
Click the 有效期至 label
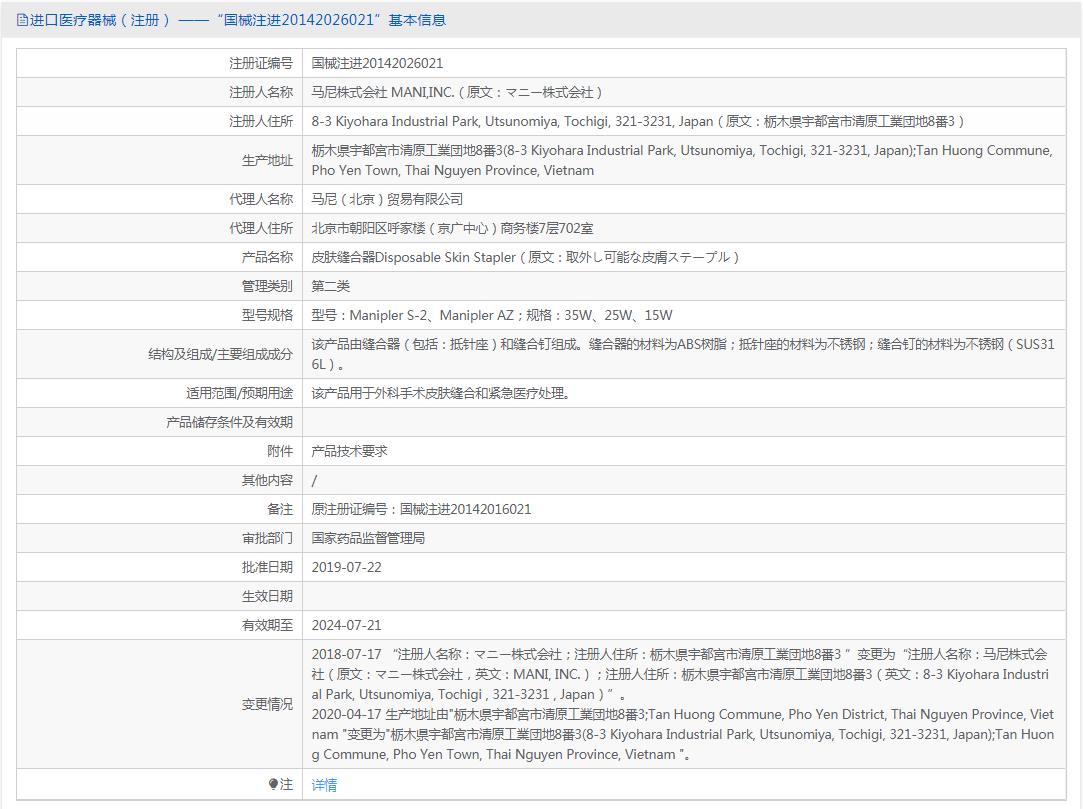(267, 625)
